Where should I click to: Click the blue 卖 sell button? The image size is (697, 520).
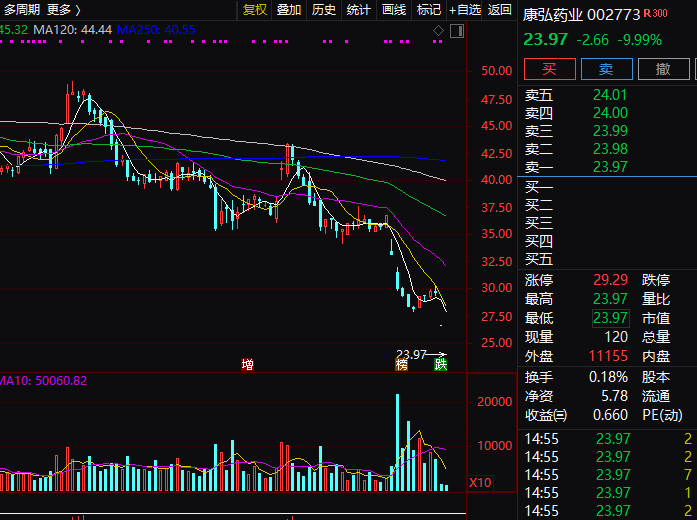coord(606,69)
